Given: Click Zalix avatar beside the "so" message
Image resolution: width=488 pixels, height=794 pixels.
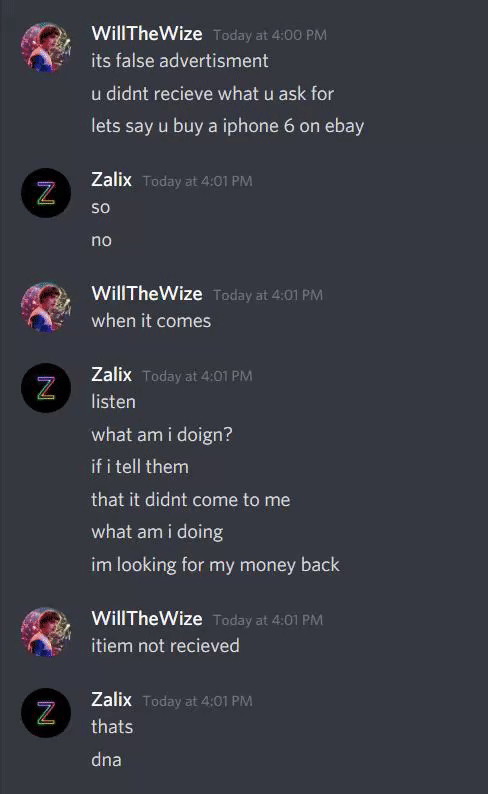Looking at the screenshot, I should coord(46,193).
